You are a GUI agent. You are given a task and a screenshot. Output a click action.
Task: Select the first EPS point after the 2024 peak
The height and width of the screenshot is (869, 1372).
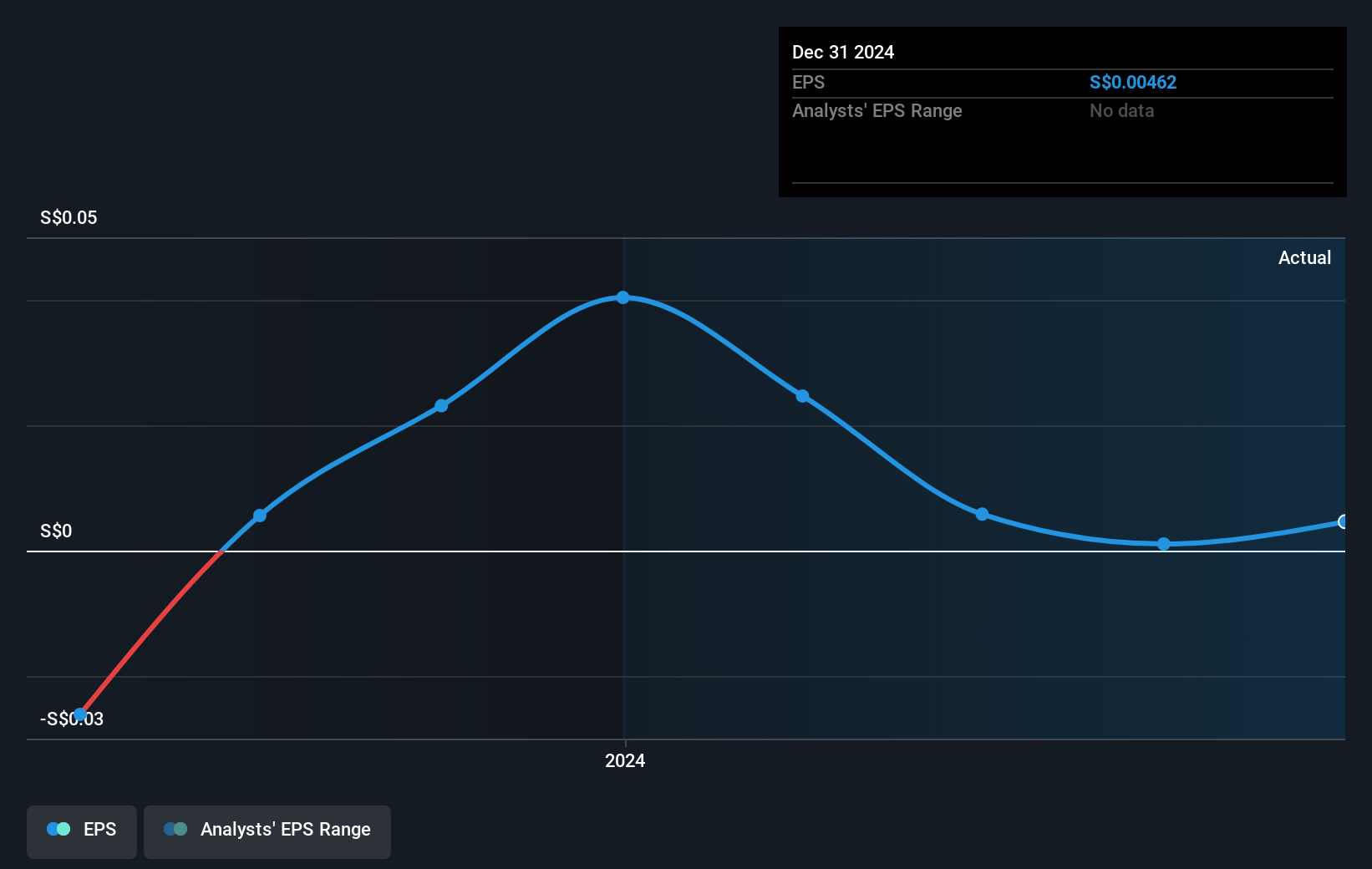(x=802, y=396)
